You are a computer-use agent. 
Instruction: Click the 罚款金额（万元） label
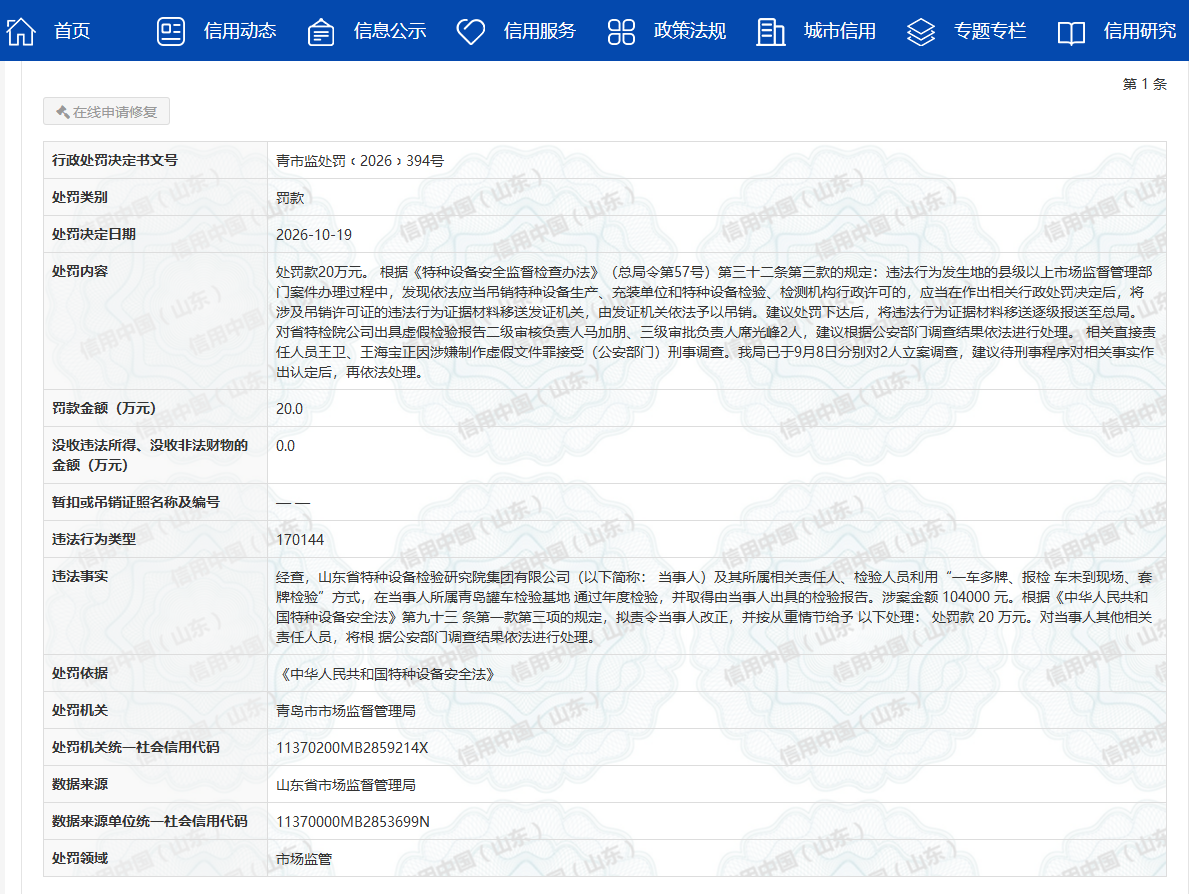click(x=104, y=408)
